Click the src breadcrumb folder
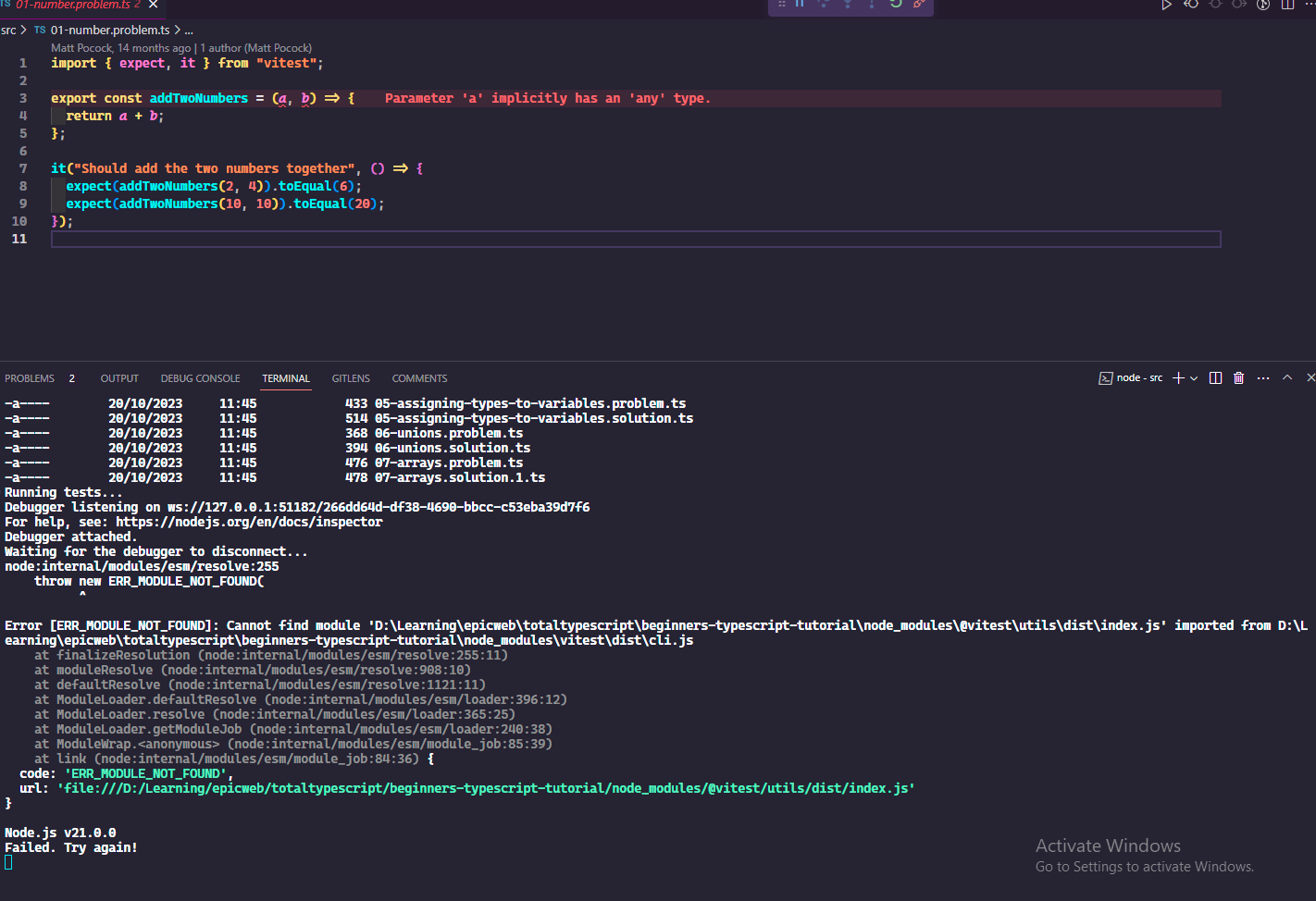 (x=8, y=31)
